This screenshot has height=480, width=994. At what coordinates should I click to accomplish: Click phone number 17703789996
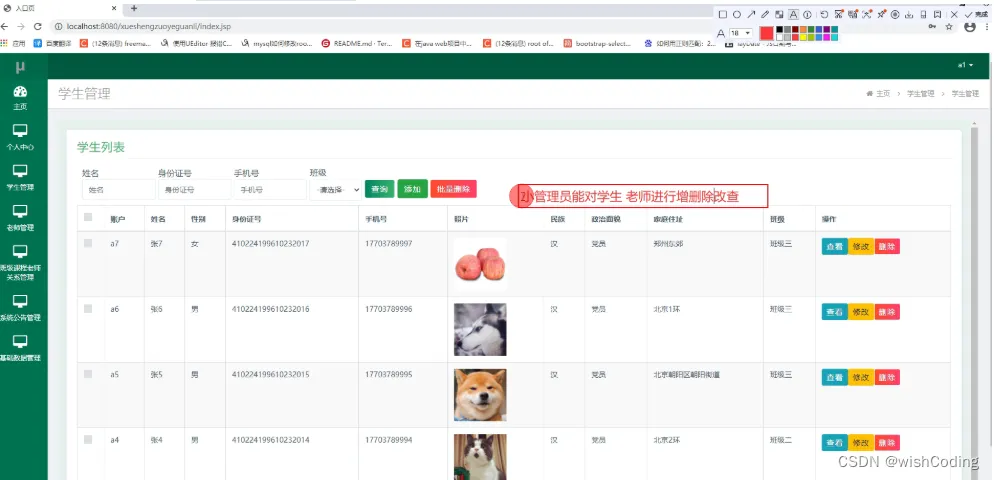pos(389,309)
